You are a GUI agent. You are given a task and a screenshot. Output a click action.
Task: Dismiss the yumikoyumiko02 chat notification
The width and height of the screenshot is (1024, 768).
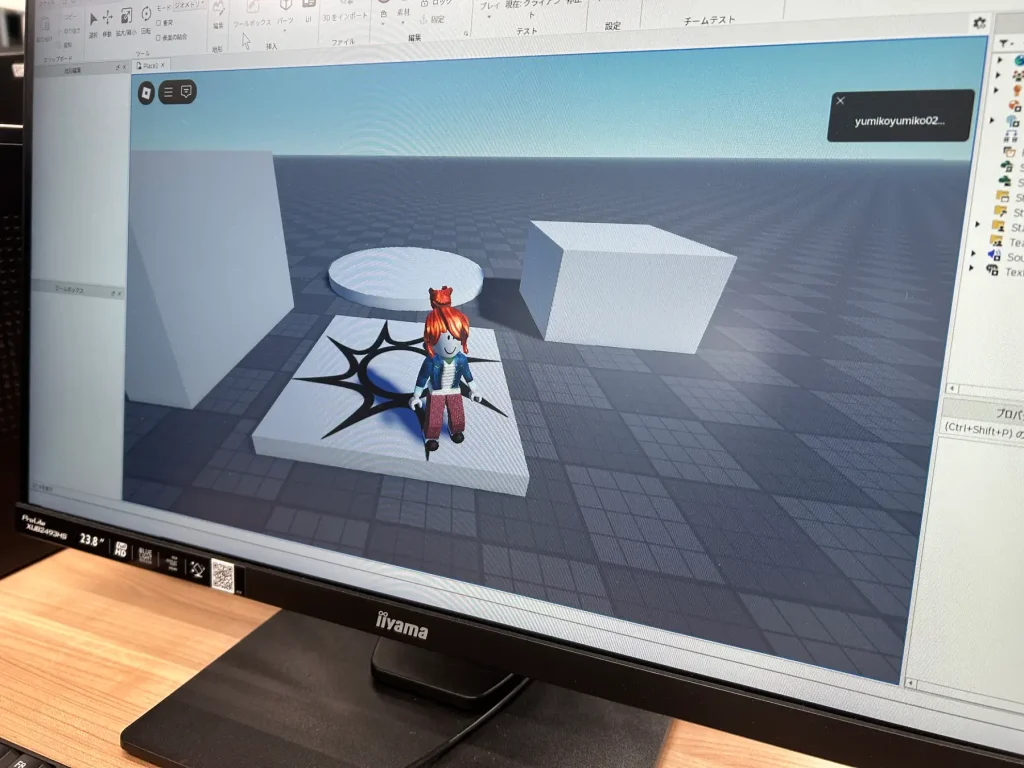838,101
